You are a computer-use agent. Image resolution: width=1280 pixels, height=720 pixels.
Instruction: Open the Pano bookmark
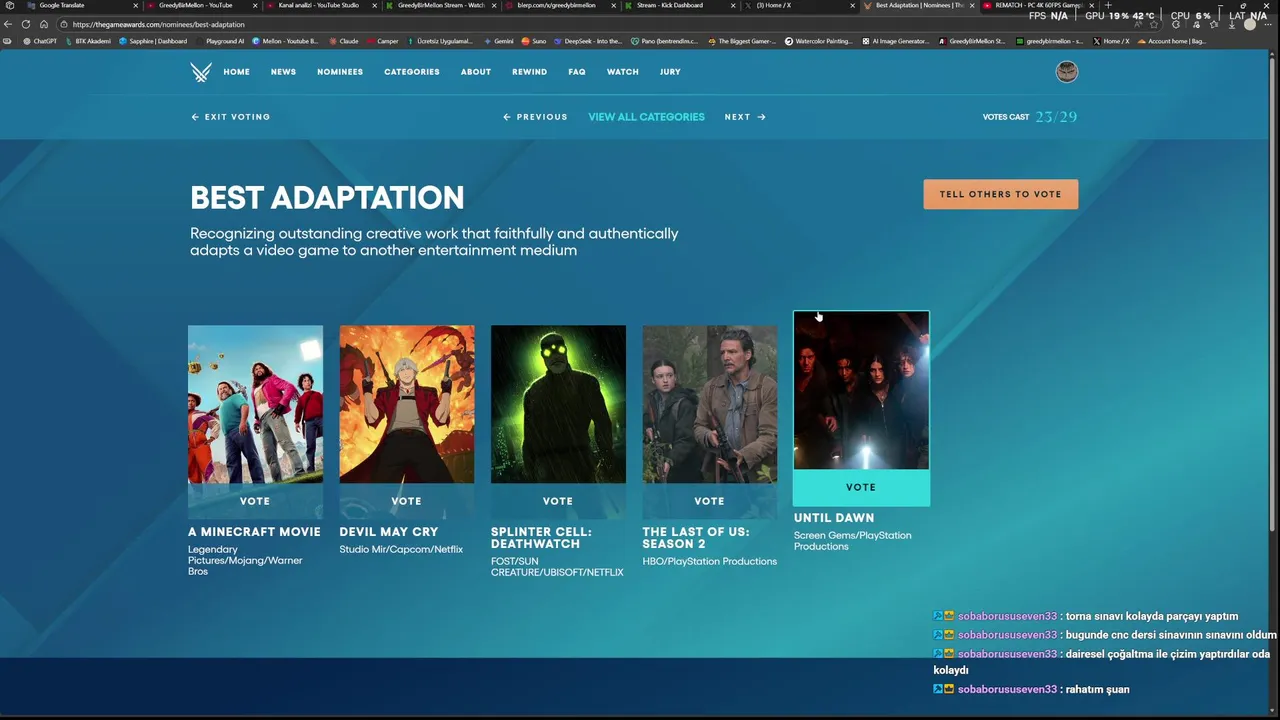coord(666,41)
